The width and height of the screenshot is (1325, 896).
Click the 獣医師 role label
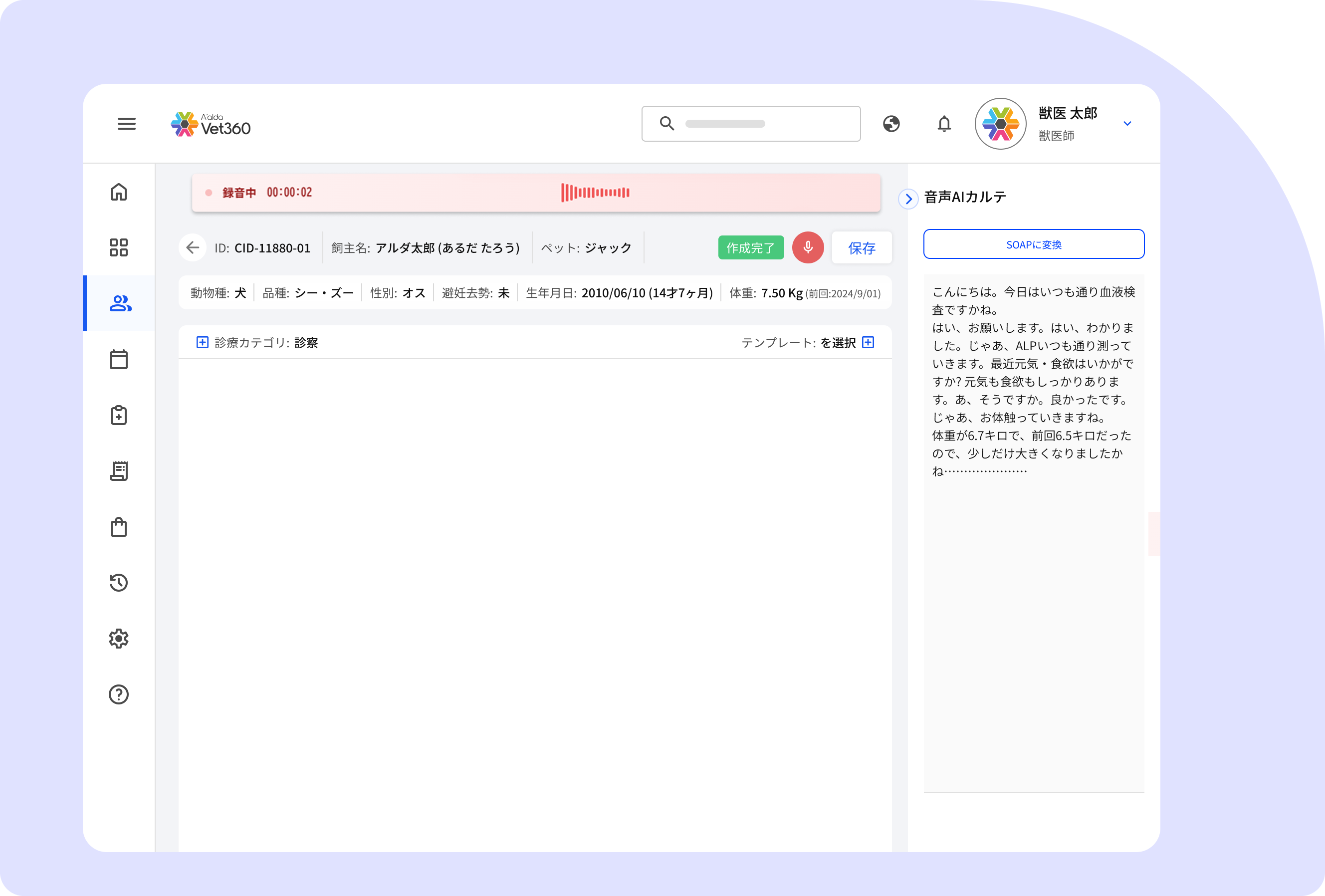coord(1056,136)
